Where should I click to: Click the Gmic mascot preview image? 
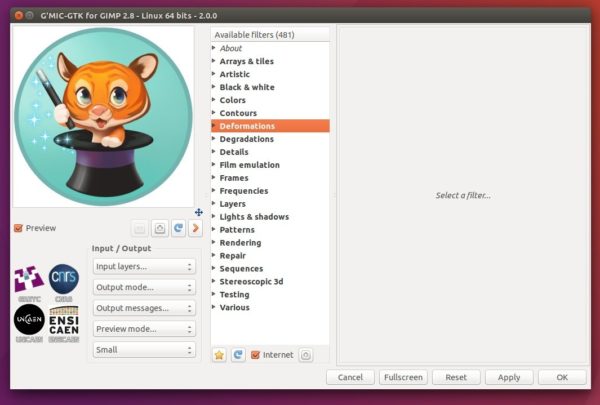coord(103,117)
